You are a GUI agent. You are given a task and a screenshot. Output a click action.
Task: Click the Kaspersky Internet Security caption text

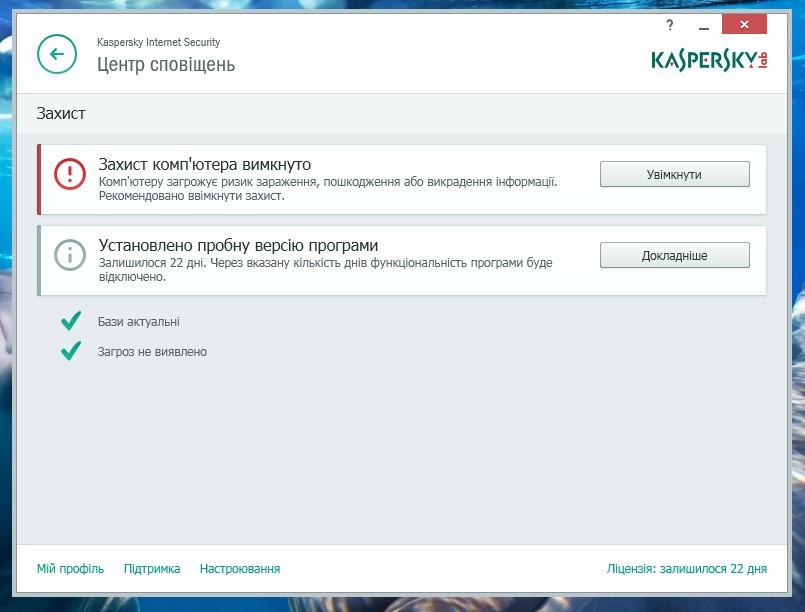point(159,42)
